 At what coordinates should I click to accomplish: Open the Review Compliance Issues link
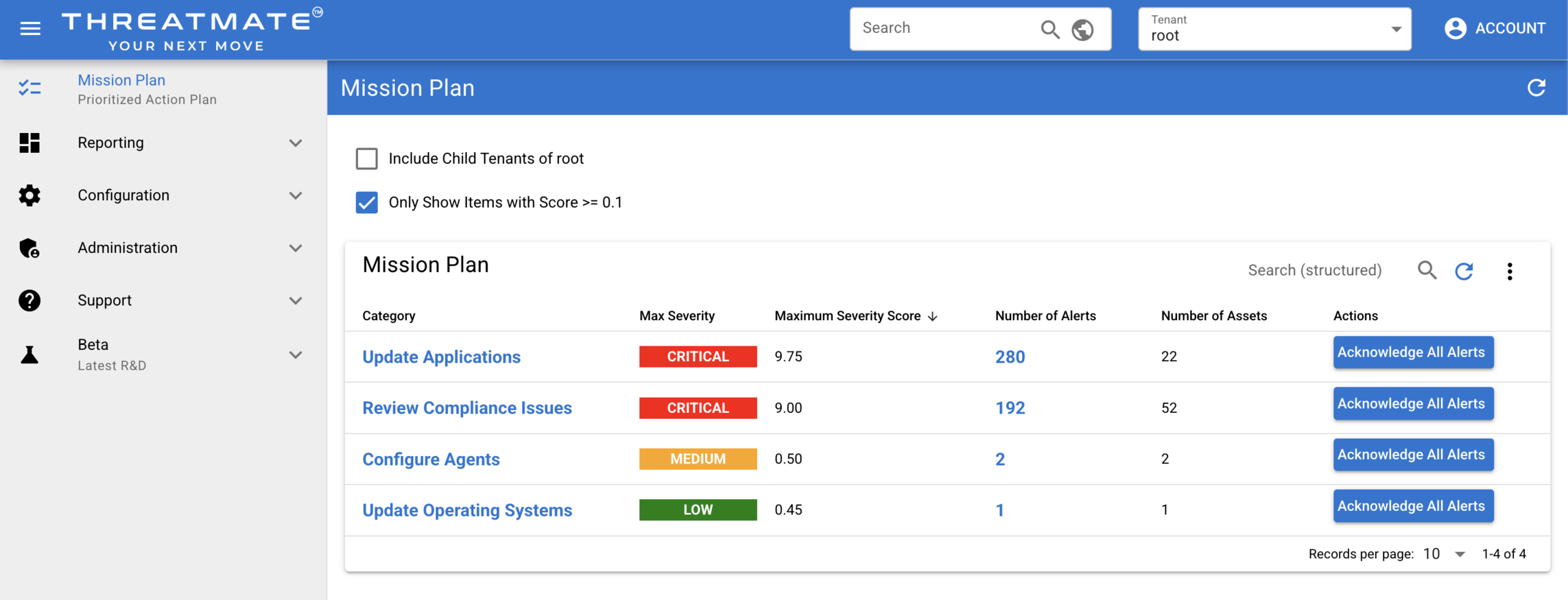(466, 408)
